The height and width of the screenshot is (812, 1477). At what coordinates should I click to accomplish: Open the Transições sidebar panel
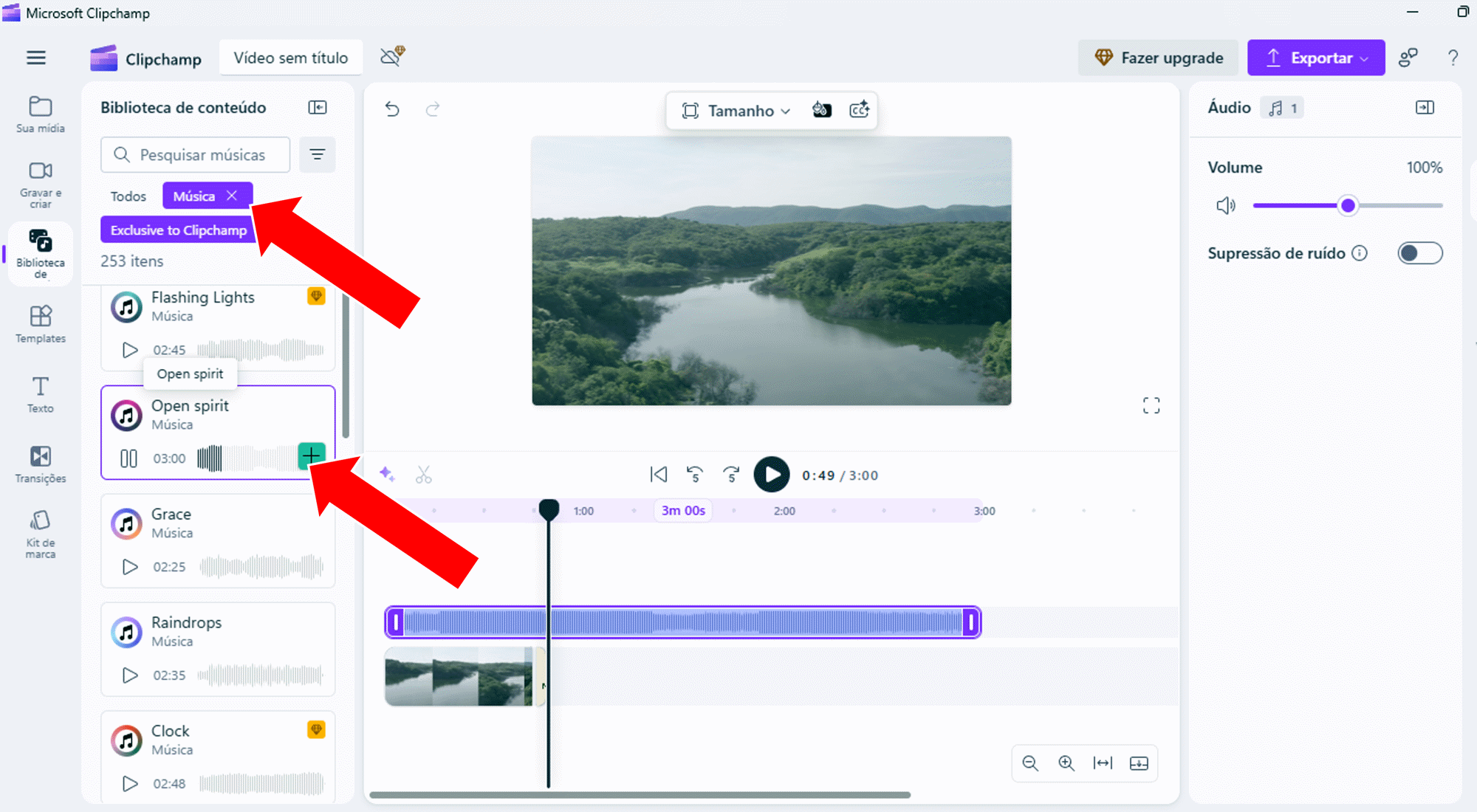pos(41,464)
